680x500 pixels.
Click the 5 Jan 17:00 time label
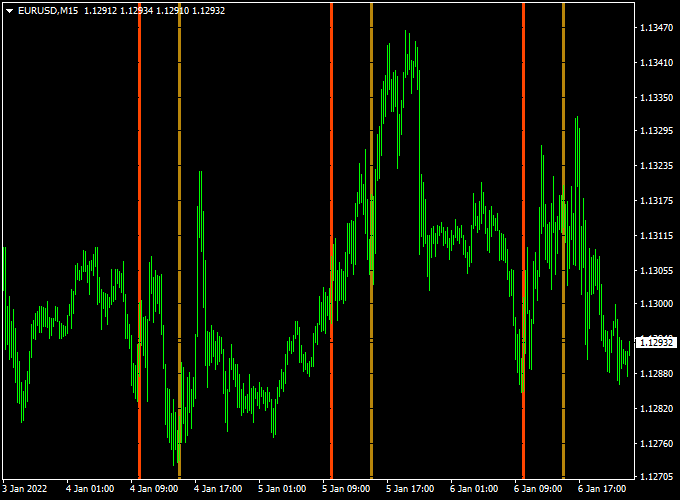[x=410, y=489]
